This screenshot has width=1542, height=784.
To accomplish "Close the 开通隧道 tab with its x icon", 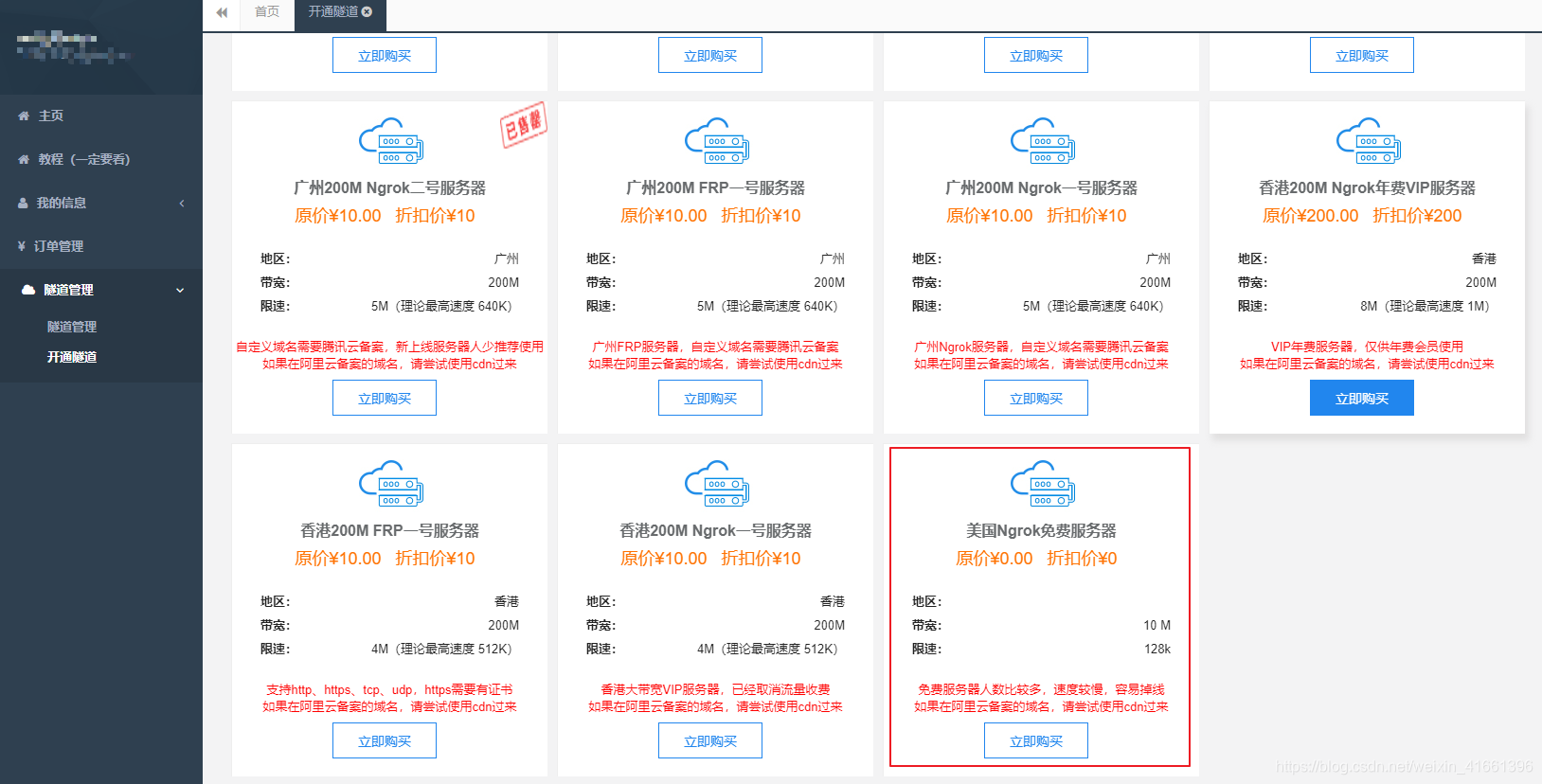I will tap(367, 11).
